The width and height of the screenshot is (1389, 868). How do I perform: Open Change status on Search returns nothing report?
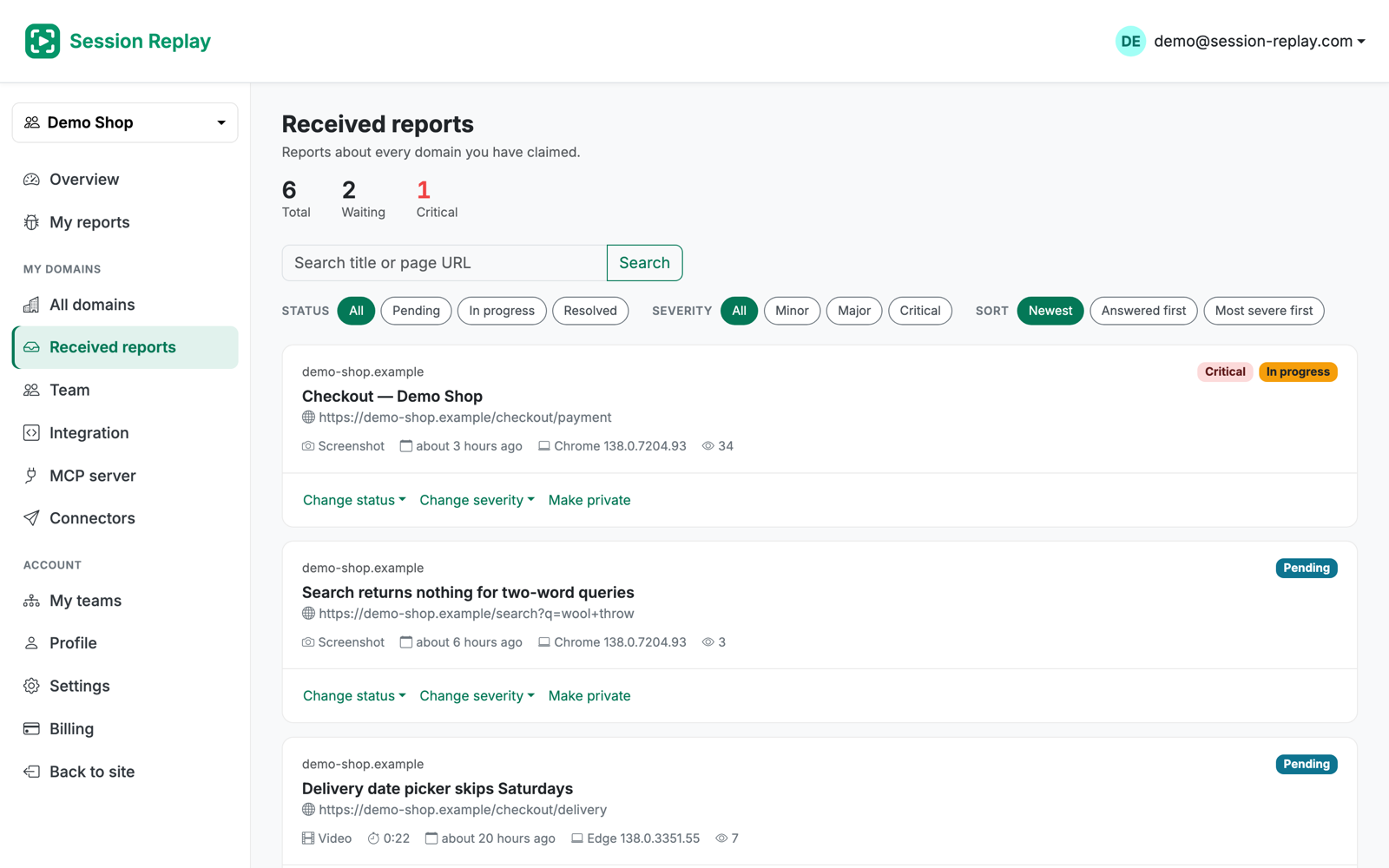[354, 696]
